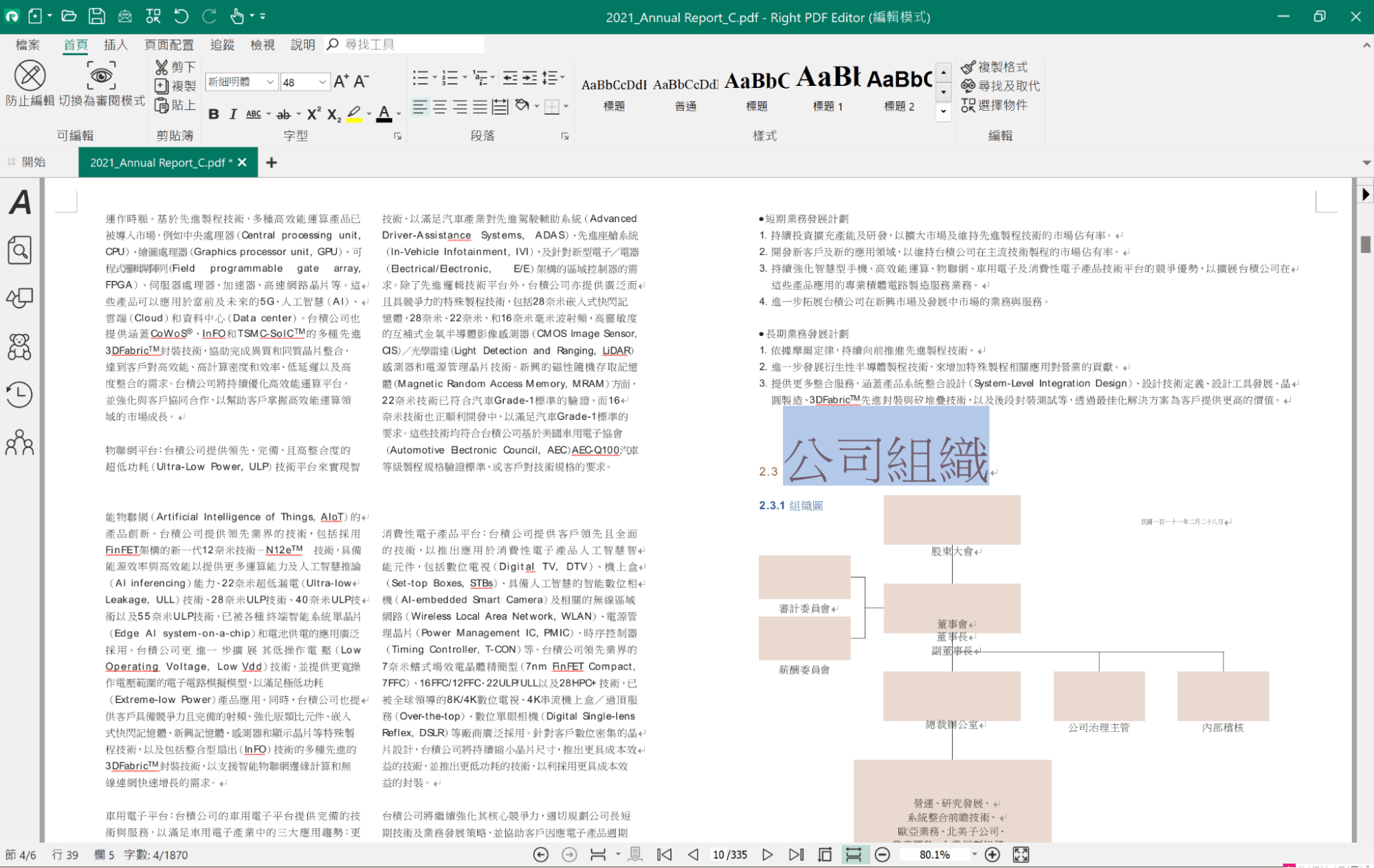Open the font size 48 dropdown
Viewport: 1374px width, 868px height.
[x=322, y=82]
